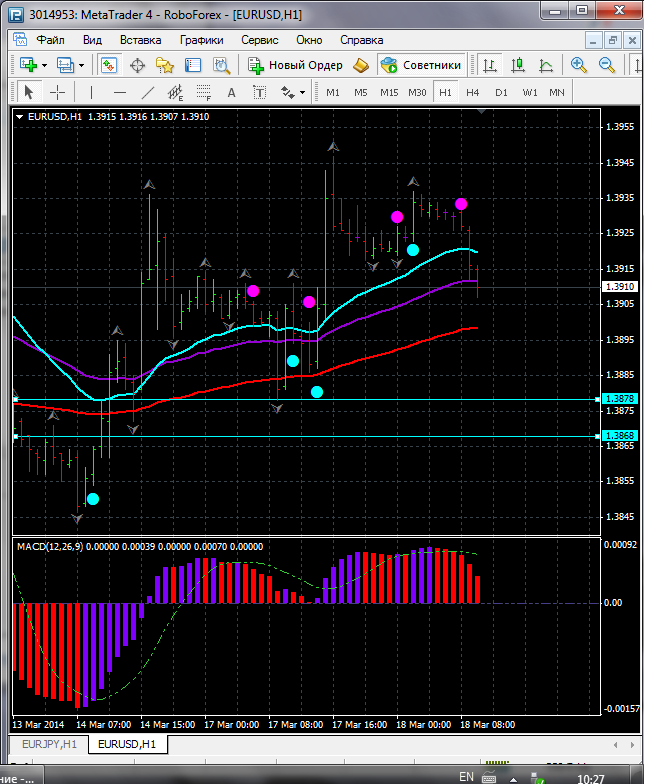Select the Equidistant Channel tool
The height and width of the screenshot is (784, 650).
(176, 92)
